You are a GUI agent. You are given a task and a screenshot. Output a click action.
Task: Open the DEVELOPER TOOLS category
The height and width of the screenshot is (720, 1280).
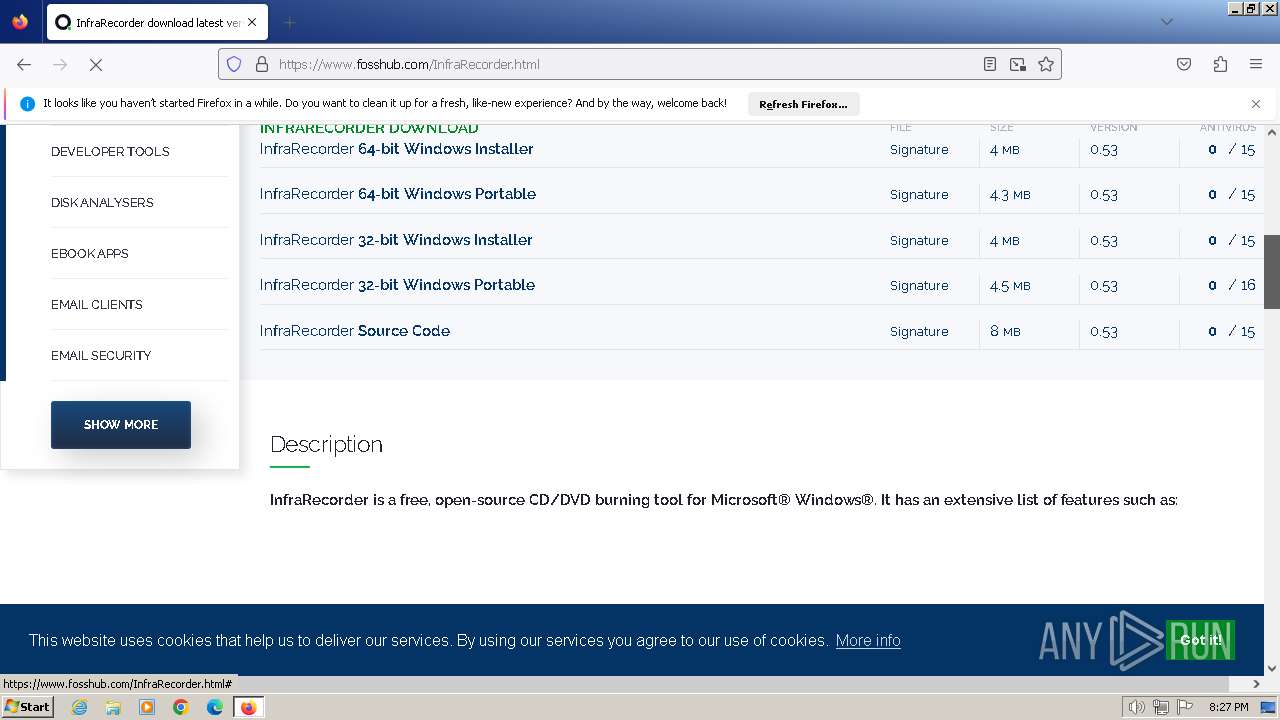[x=110, y=152]
